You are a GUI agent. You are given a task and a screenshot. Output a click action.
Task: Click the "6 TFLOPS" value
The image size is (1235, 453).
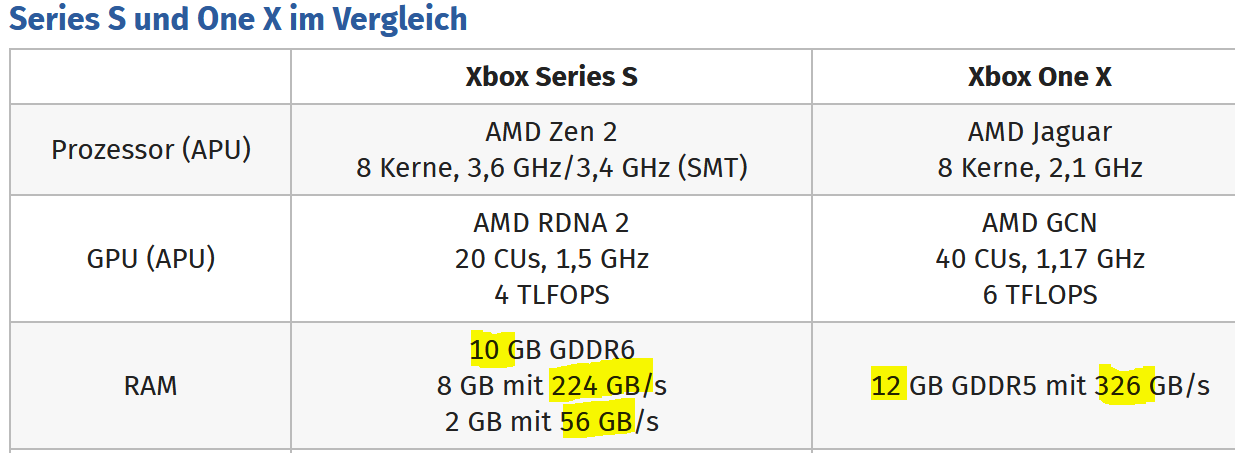(x=1039, y=295)
